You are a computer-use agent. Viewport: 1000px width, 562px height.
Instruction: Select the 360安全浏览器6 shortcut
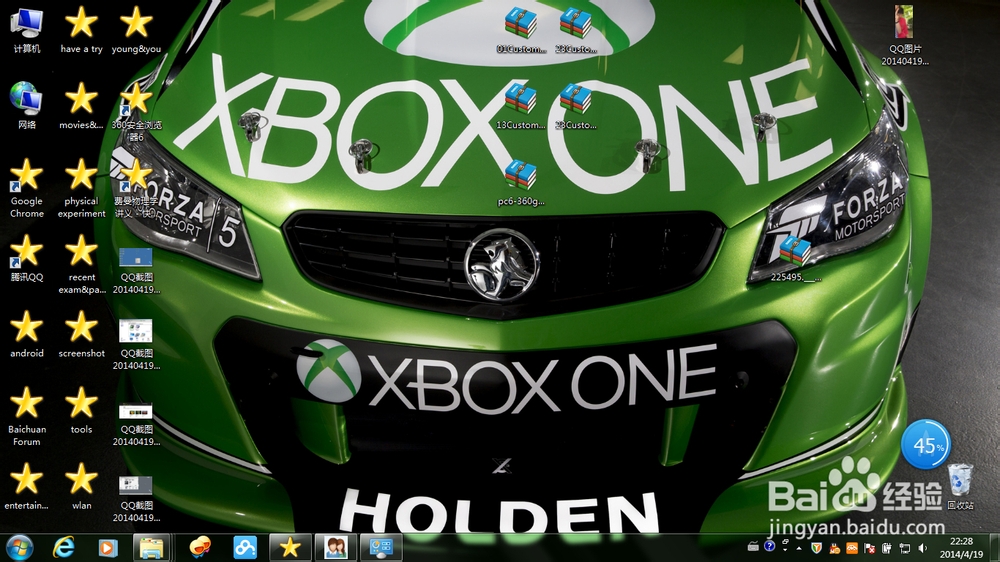click(x=136, y=112)
